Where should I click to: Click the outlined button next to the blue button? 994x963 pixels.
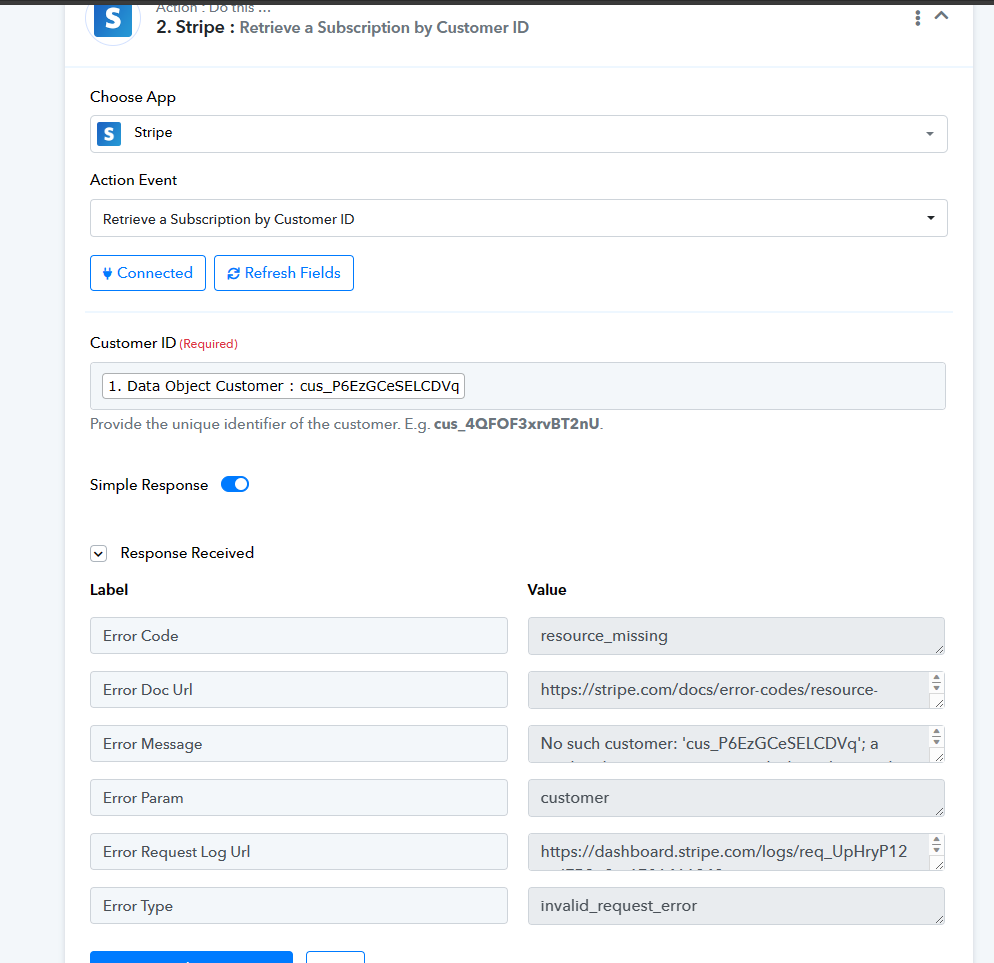point(335,957)
